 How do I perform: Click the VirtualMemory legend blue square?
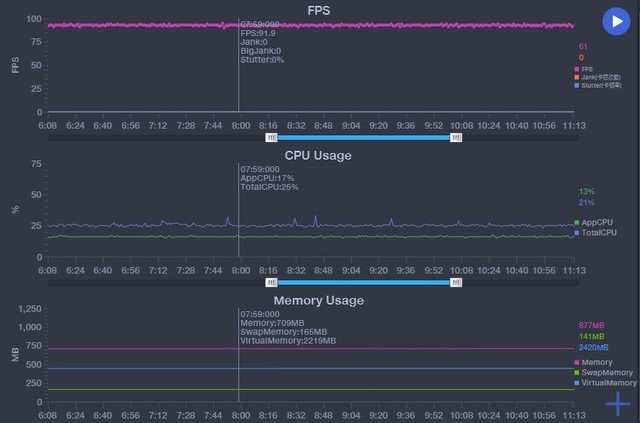(x=577, y=382)
